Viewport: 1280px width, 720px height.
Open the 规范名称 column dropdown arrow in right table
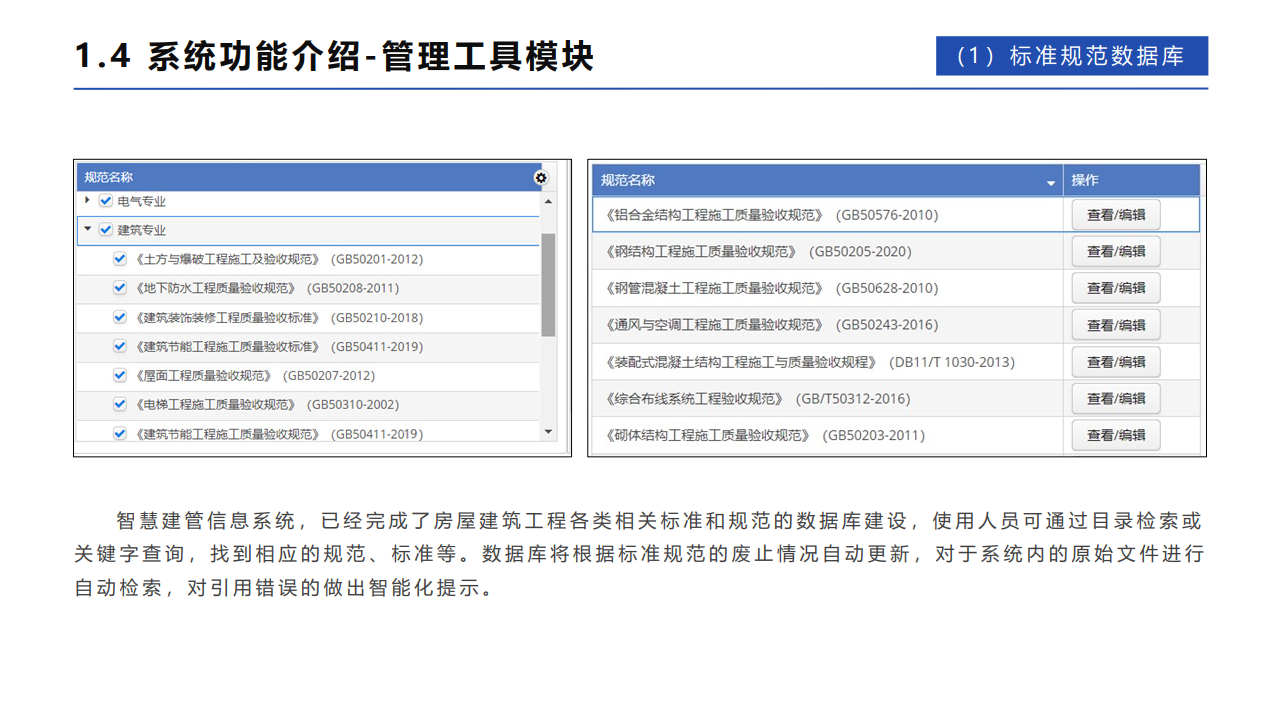pos(1050,183)
